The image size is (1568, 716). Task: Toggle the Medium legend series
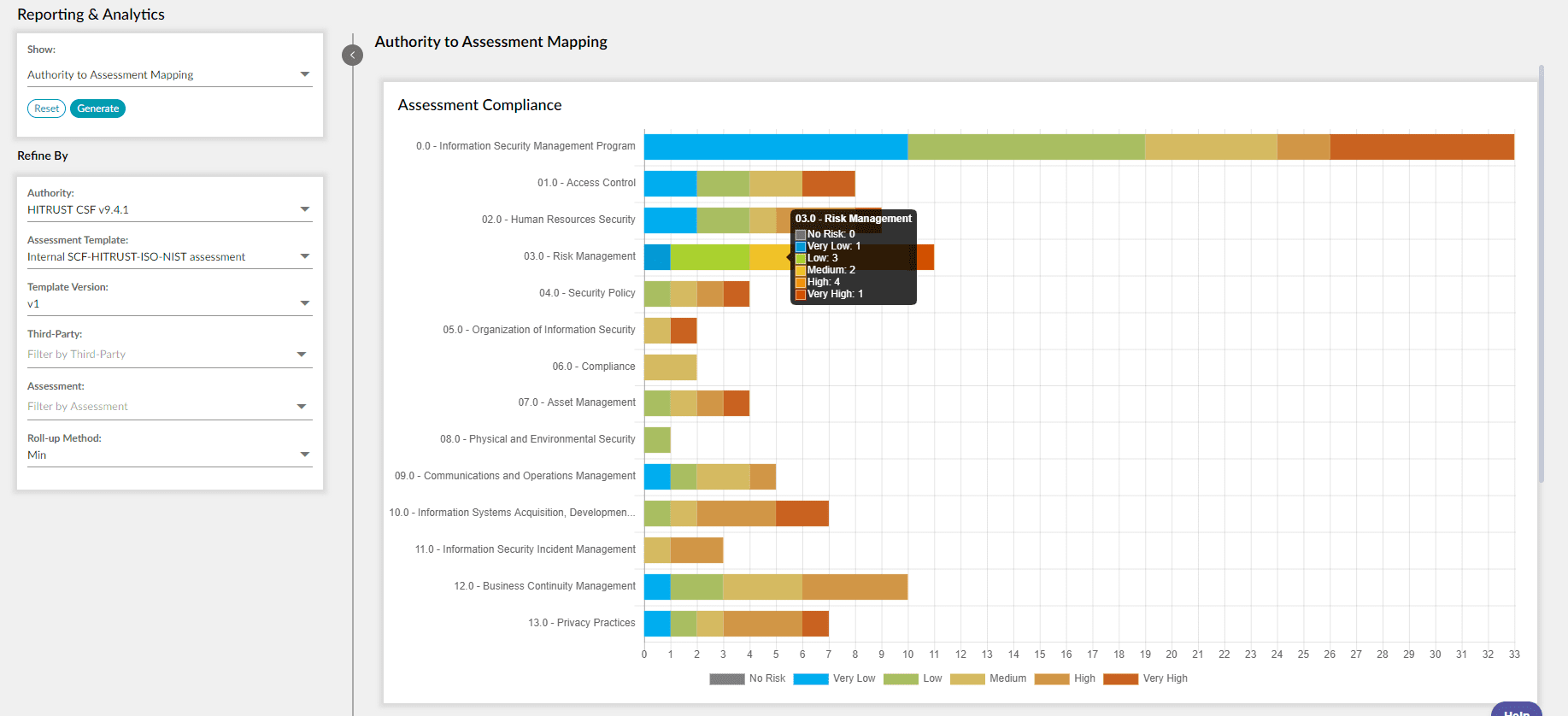pos(988,679)
